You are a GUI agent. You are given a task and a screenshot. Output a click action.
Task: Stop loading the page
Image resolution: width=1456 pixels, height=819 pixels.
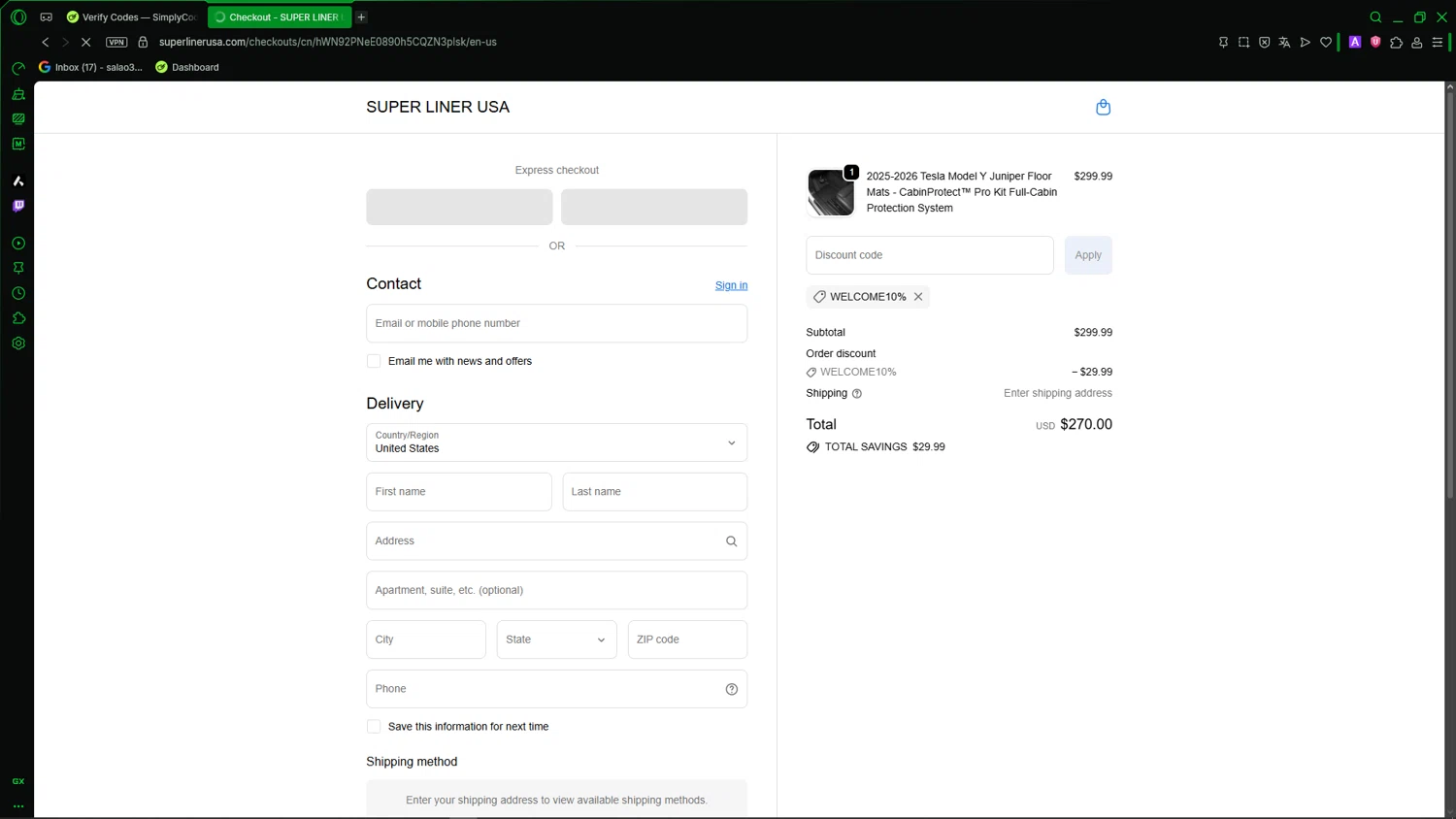[85, 42]
